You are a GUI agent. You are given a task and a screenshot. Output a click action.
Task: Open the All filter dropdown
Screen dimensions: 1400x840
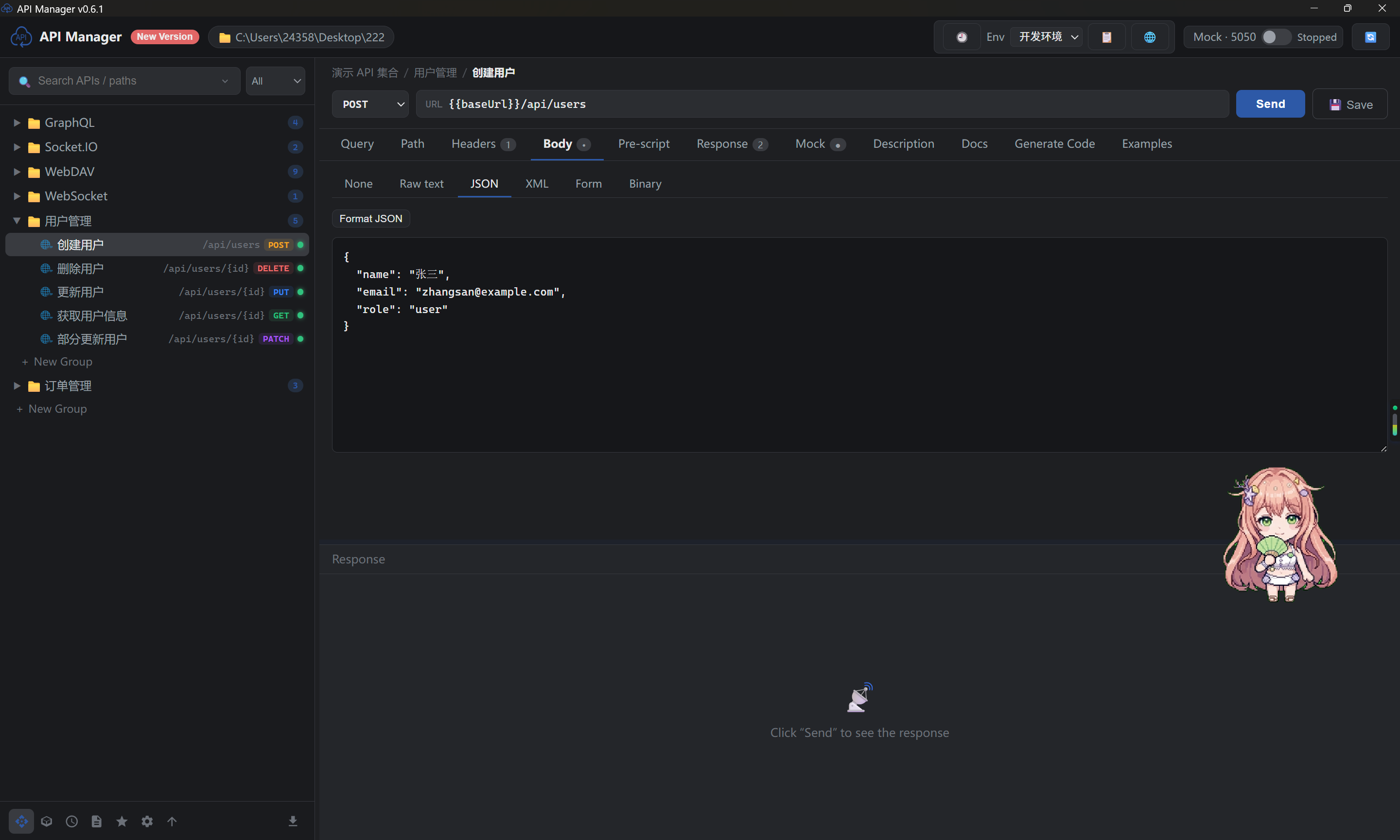tap(275, 80)
